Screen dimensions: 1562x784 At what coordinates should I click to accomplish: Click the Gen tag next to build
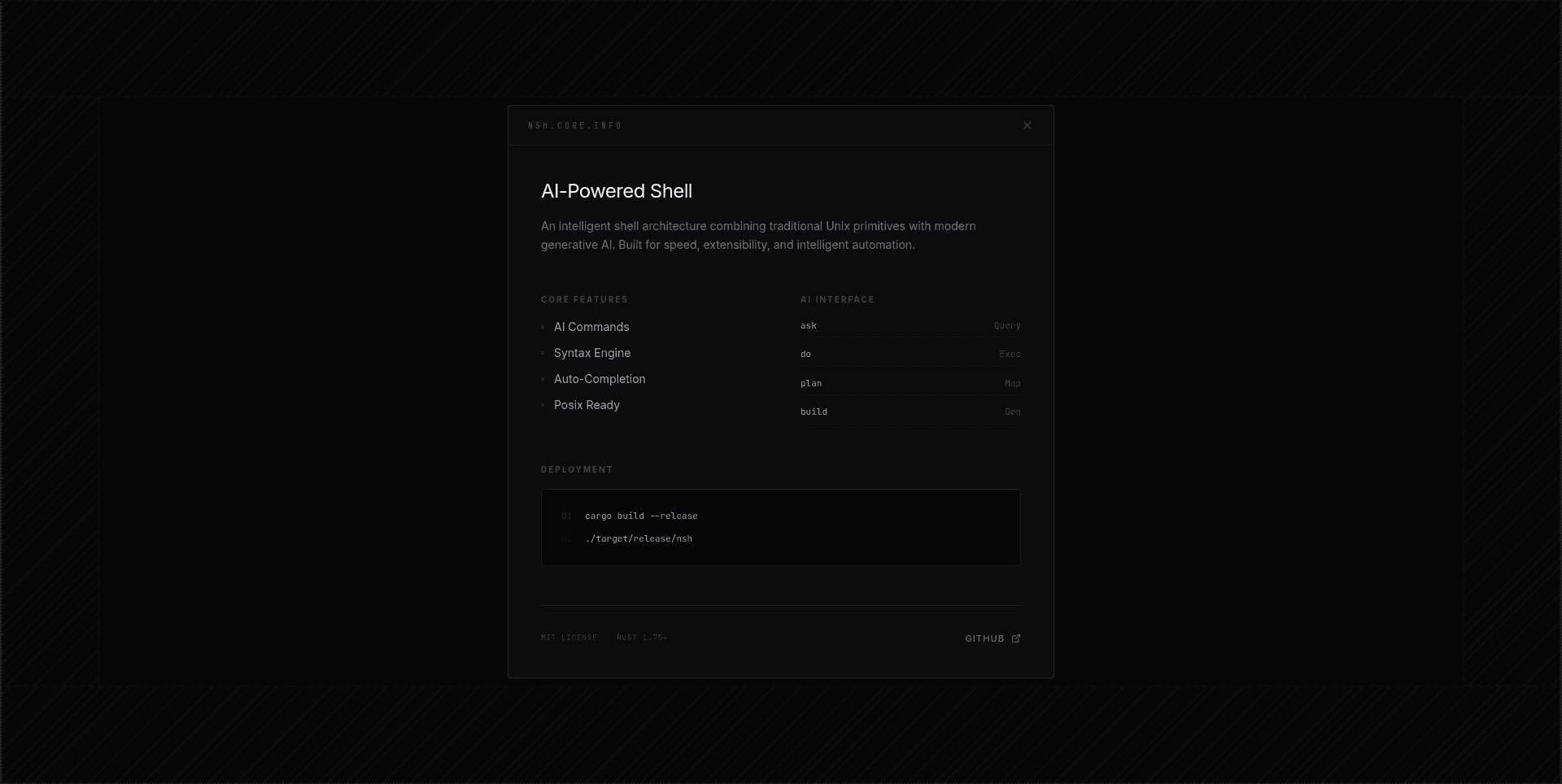pos(1013,412)
